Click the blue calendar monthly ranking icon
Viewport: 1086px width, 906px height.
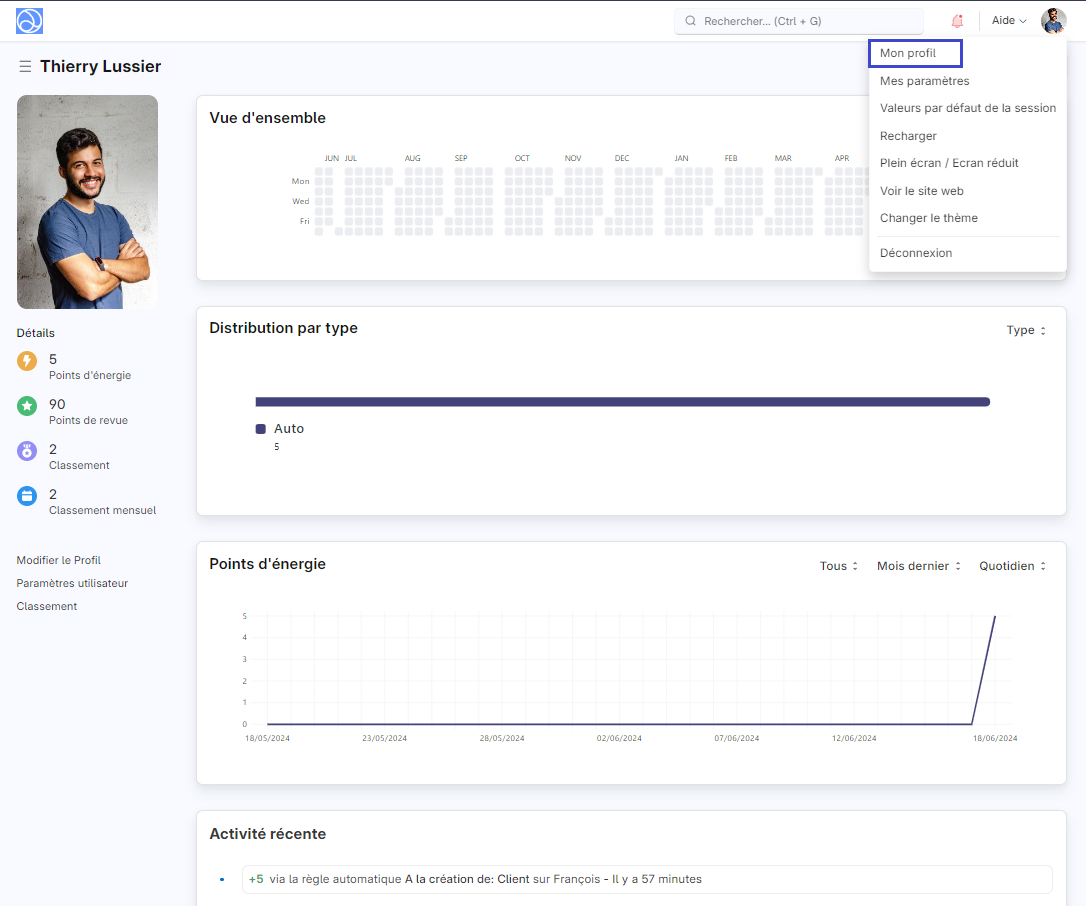coord(27,495)
